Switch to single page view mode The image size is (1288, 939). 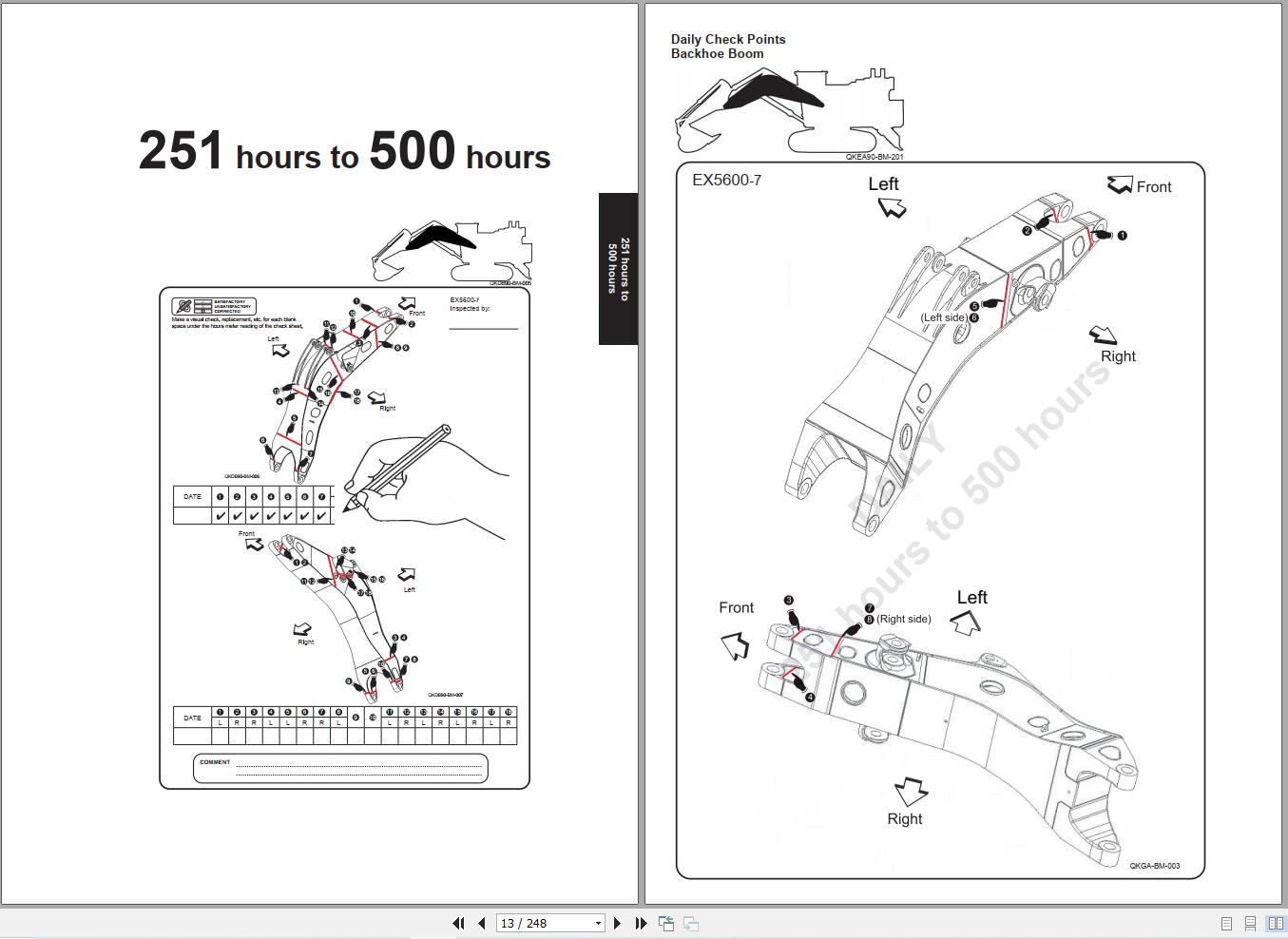pyautogui.click(x=1224, y=921)
